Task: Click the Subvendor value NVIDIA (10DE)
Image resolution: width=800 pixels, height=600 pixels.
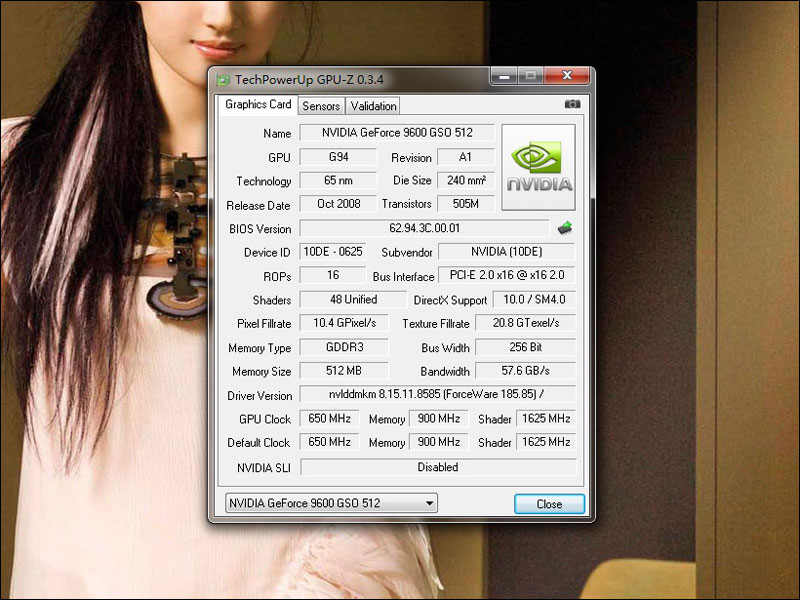Action: coord(507,252)
